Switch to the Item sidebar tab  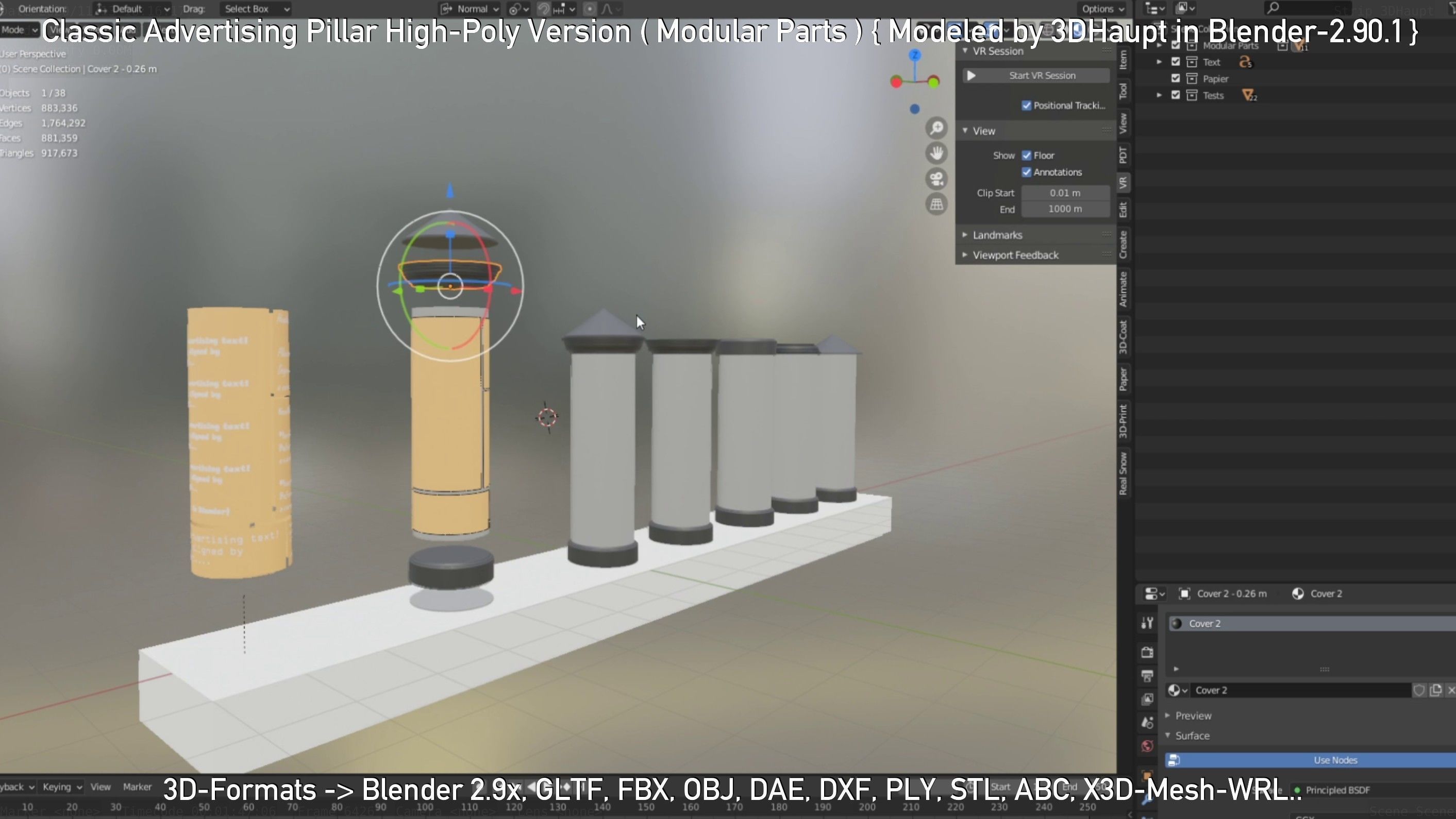pos(1124,59)
